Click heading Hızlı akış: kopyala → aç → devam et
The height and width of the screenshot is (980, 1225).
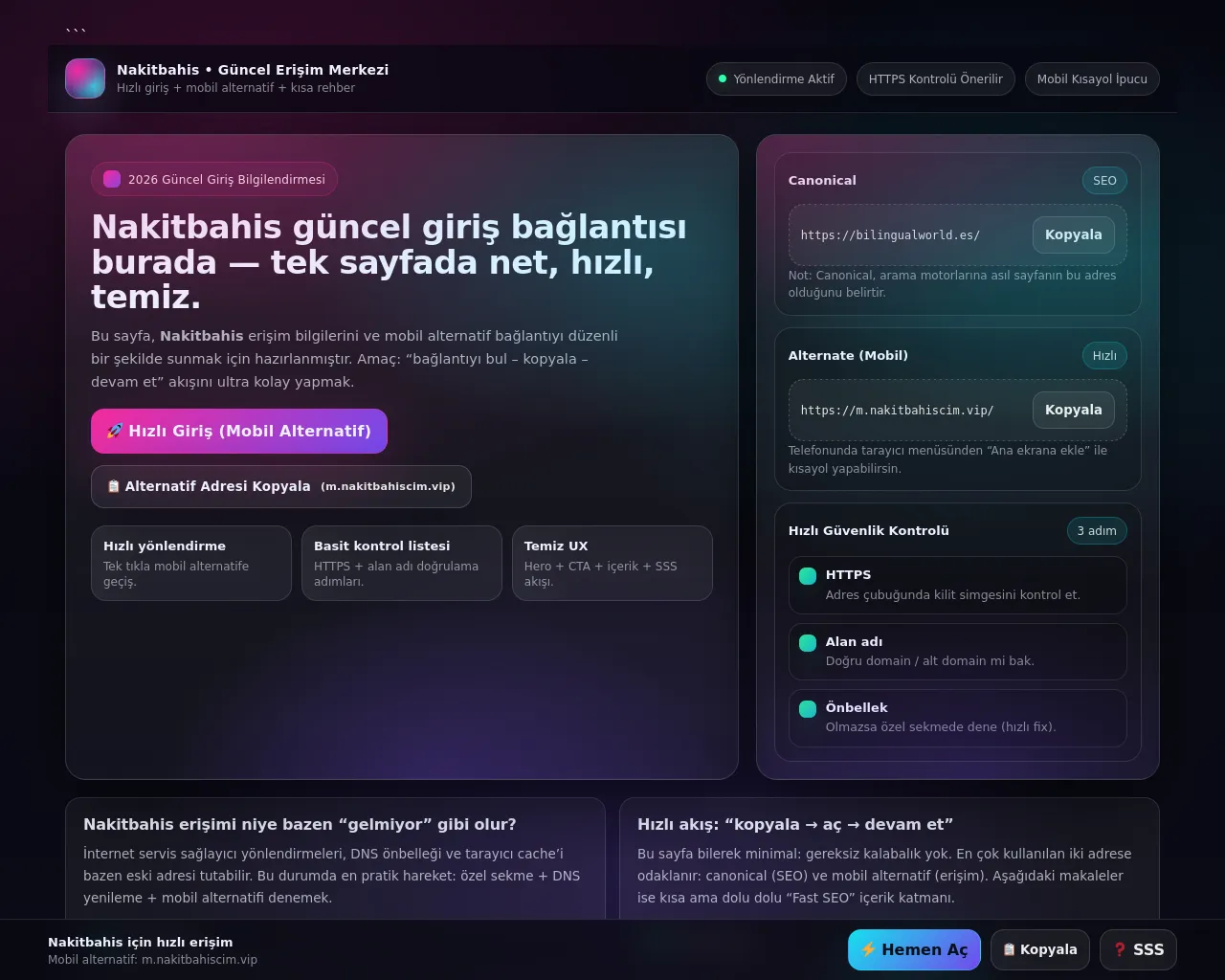pos(795,824)
